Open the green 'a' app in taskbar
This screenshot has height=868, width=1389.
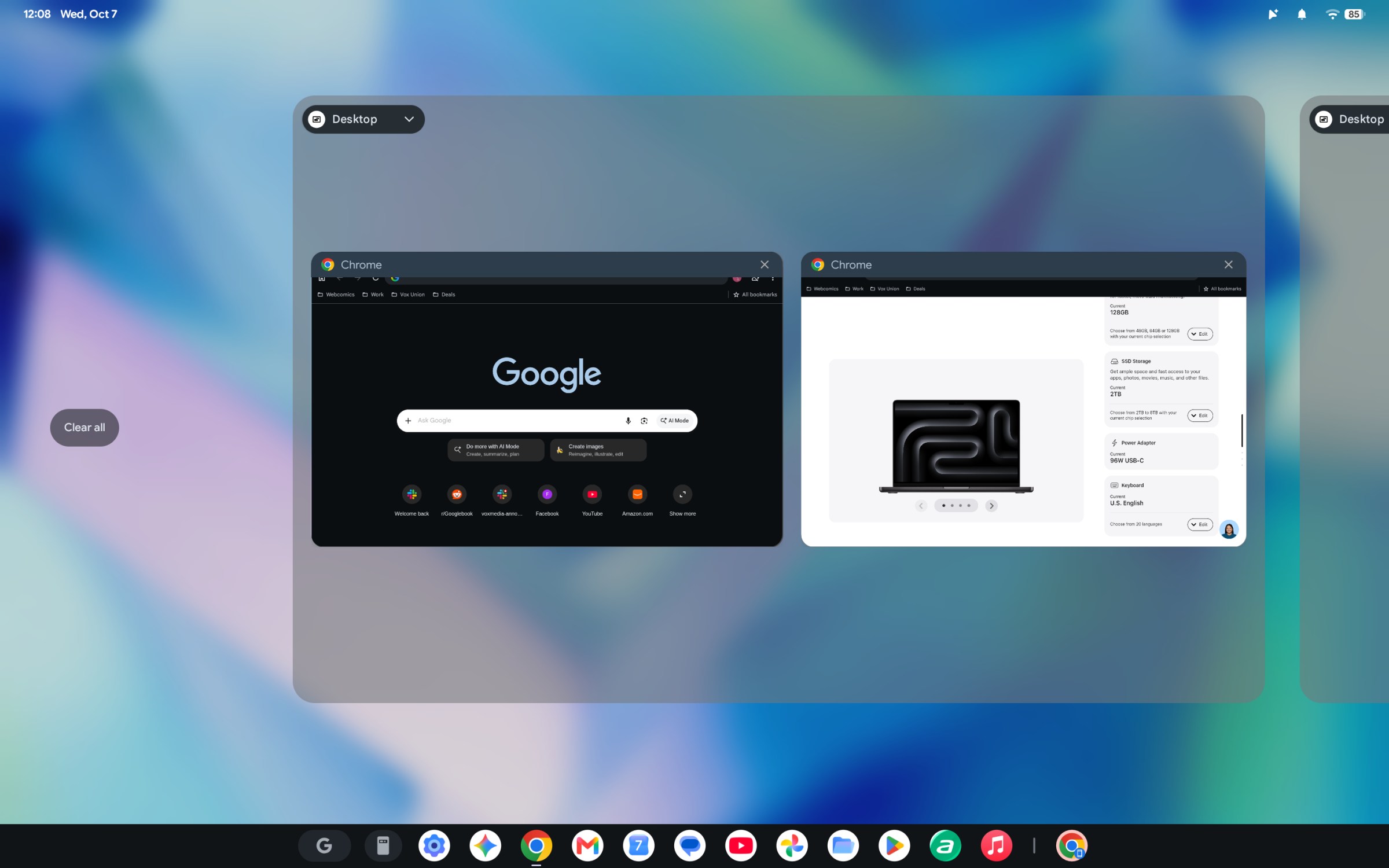(x=945, y=845)
